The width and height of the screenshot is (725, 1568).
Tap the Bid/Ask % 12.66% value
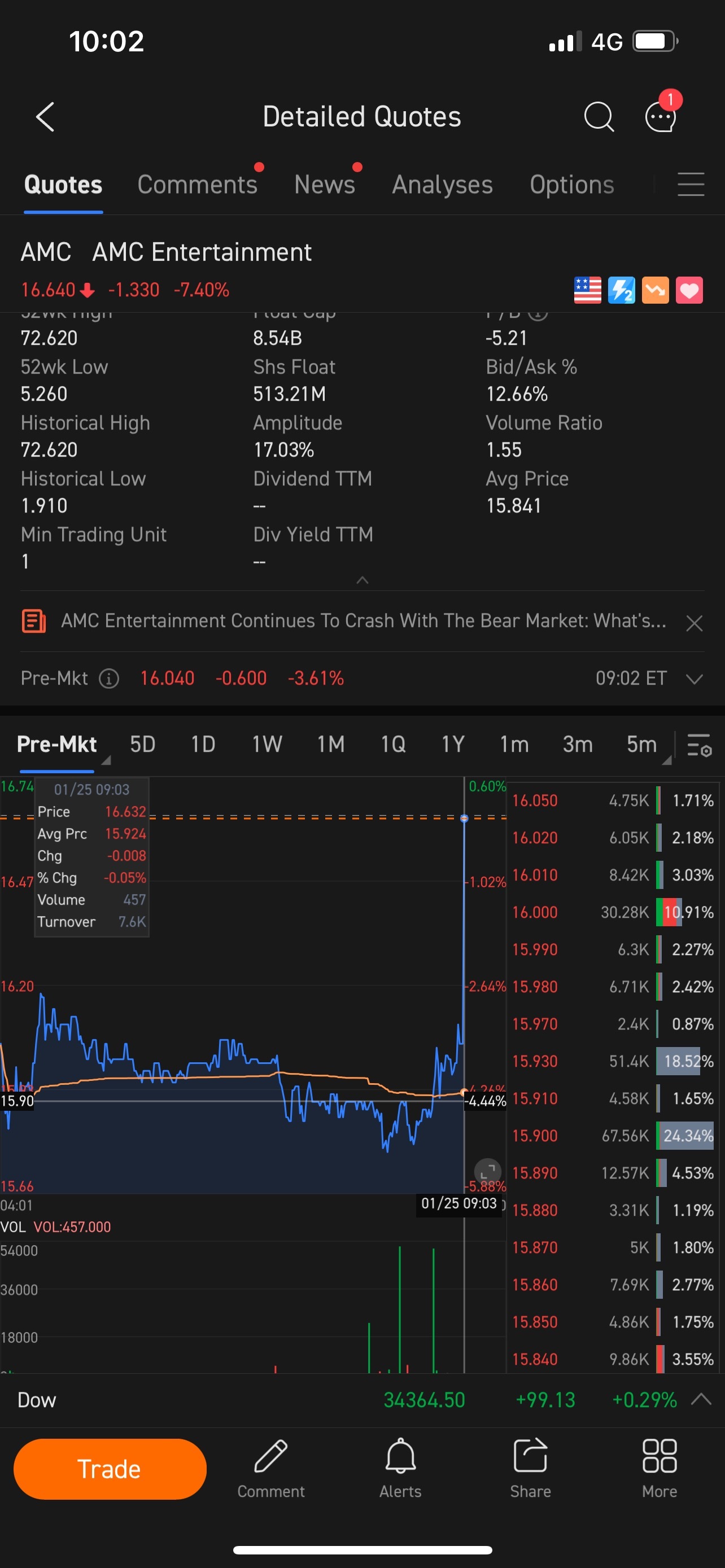click(x=517, y=394)
